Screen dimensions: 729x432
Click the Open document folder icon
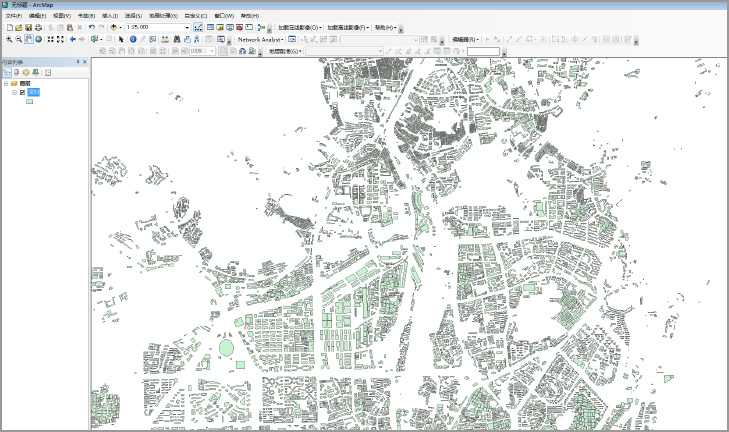(19, 28)
